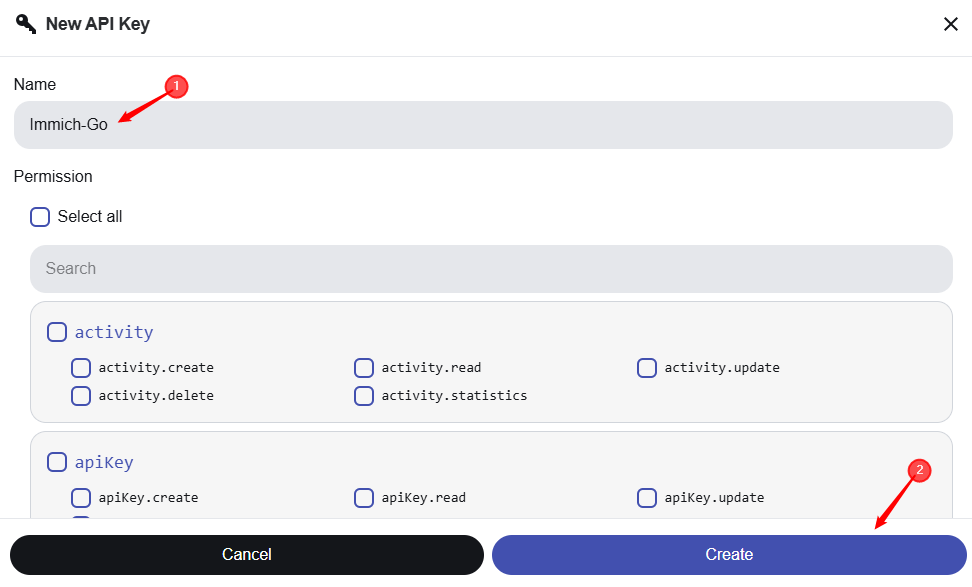Click the apiKey group heading label
The width and height of the screenshot is (972, 587).
[x=104, y=463]
